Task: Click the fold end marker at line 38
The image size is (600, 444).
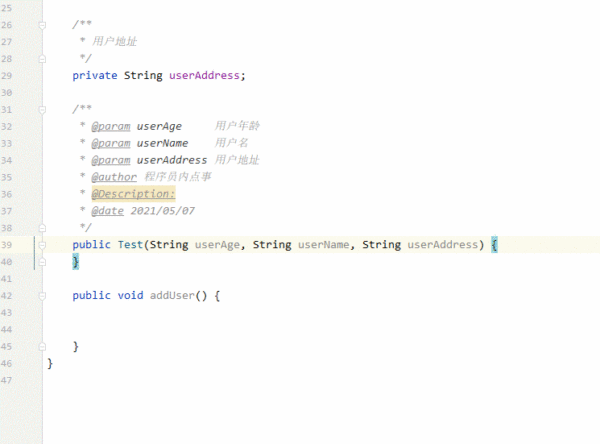Action: [42, 227]
